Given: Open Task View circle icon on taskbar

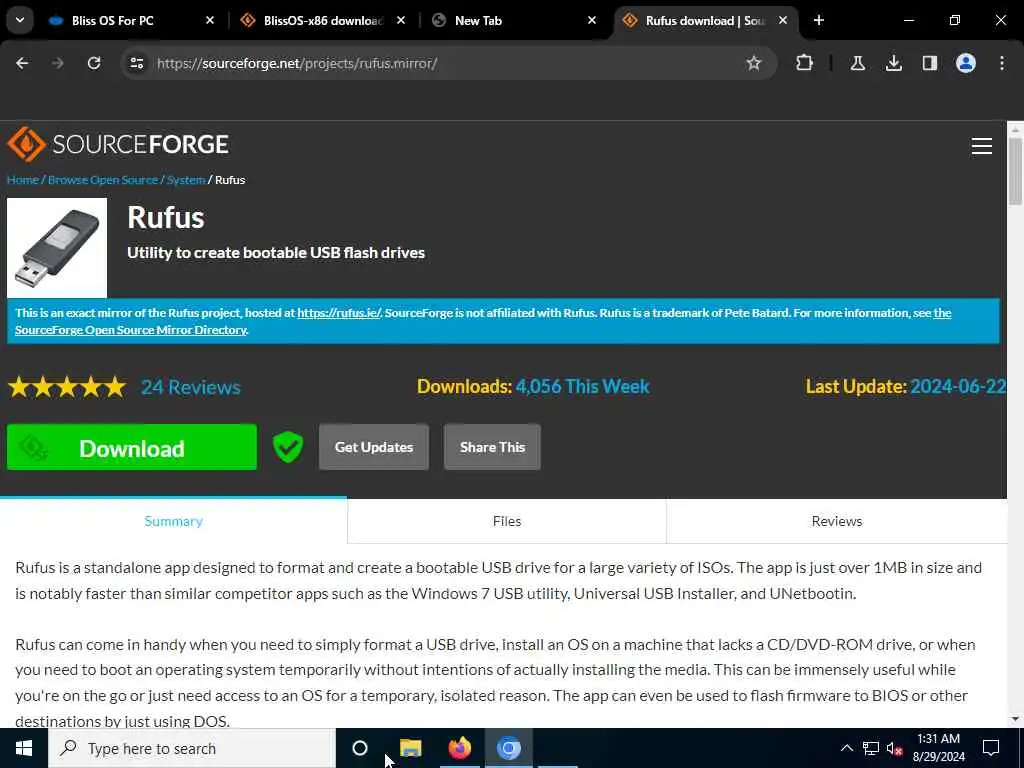Looking at the screenshot, I should click(360, 748).
